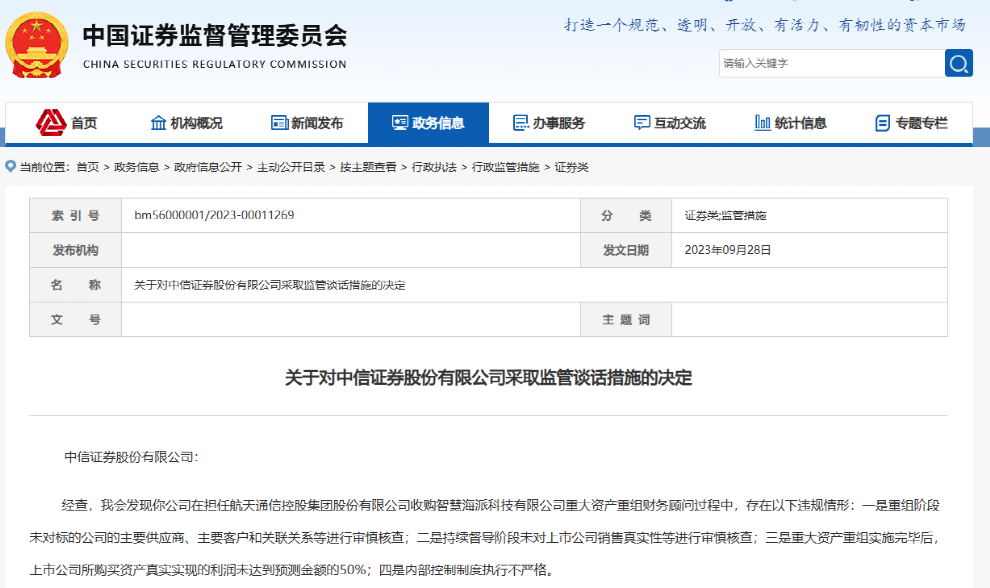This screenshot has width=990, height=588.
Task: Open the 首页 navigation tab
Action: click(66, 123)
